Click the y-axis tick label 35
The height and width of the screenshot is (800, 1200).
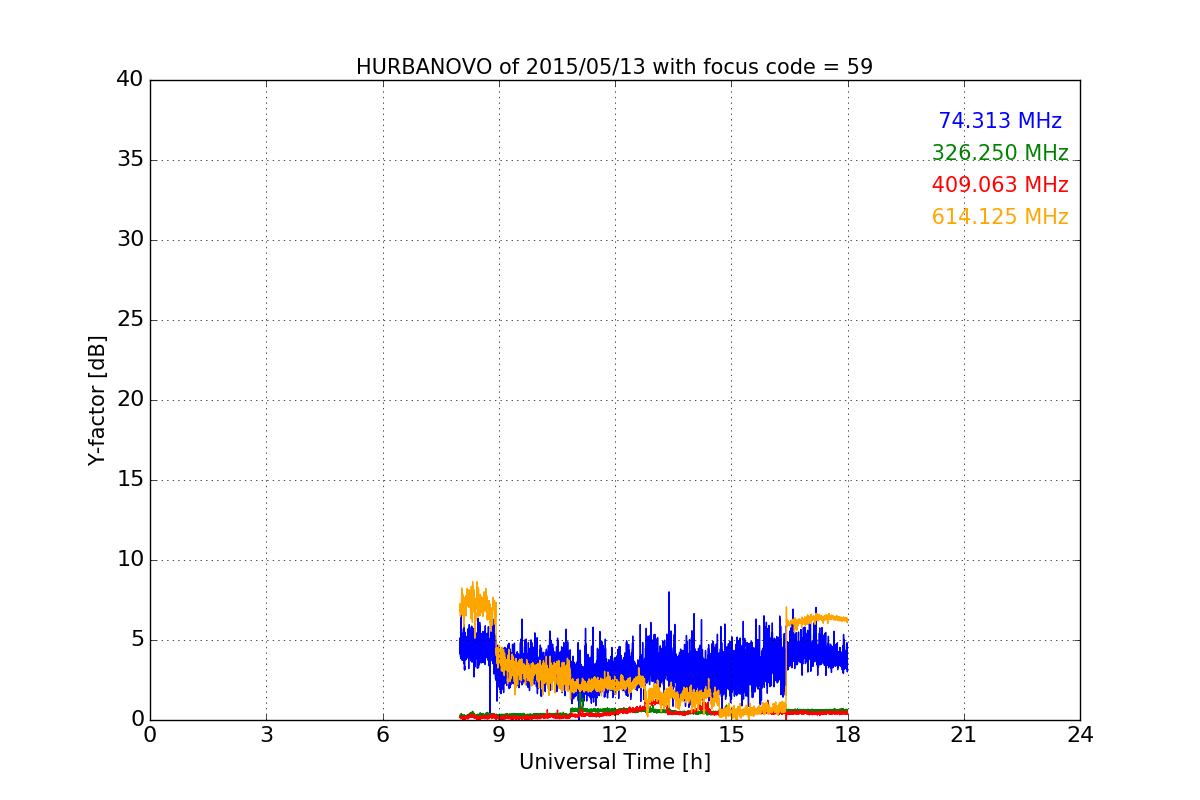tap(130, 160)
